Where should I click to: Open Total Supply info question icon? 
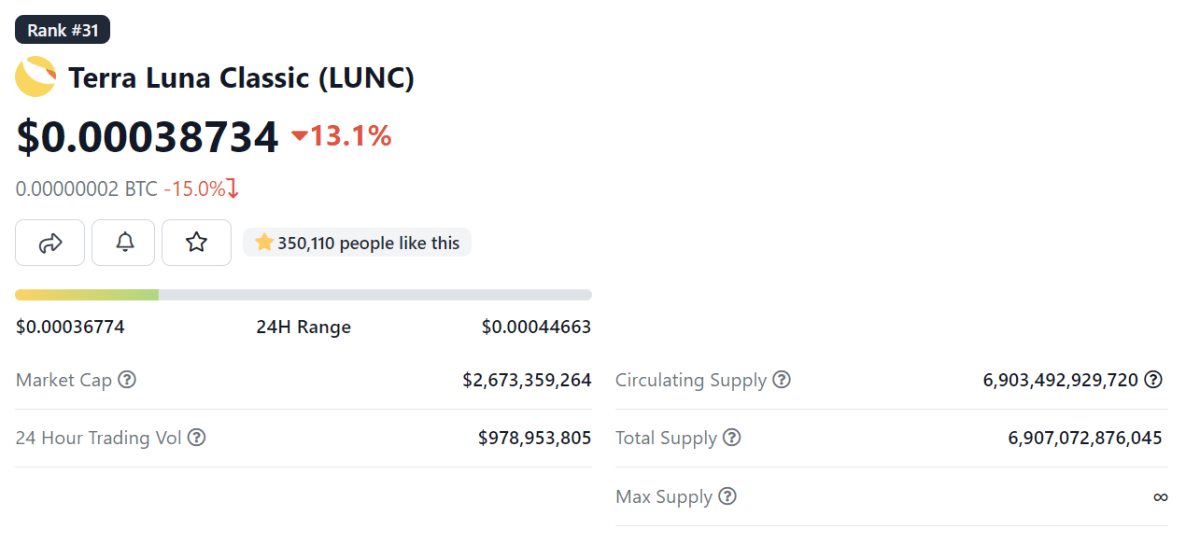732,437
